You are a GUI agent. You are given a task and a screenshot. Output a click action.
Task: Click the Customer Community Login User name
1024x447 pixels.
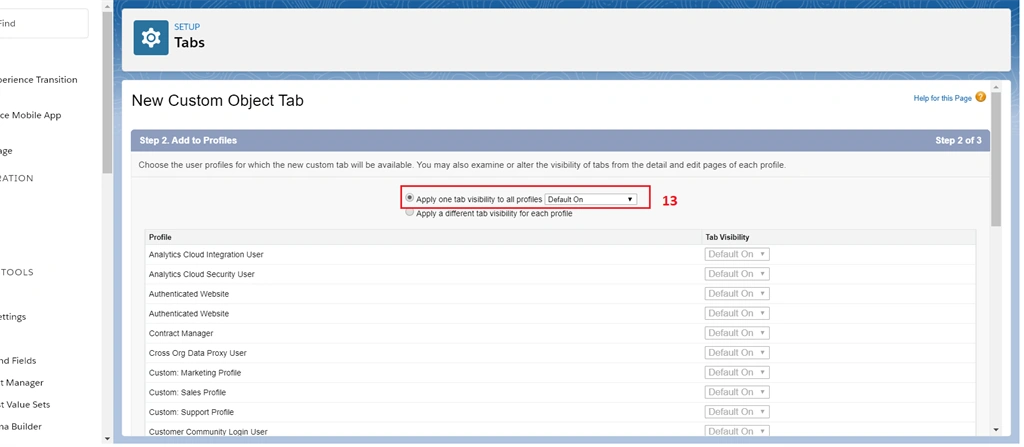(208, 432)
